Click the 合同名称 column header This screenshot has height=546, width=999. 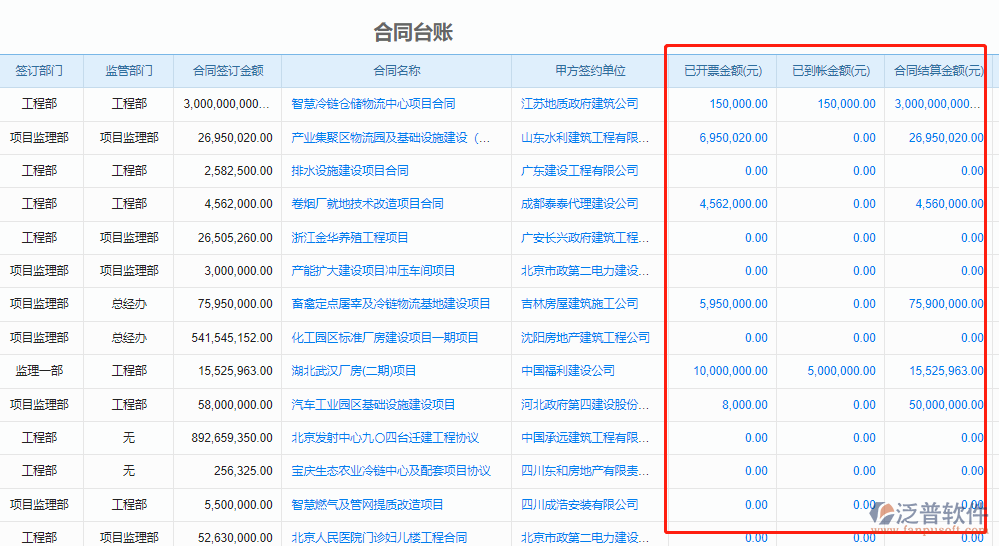tap(396, 71)
